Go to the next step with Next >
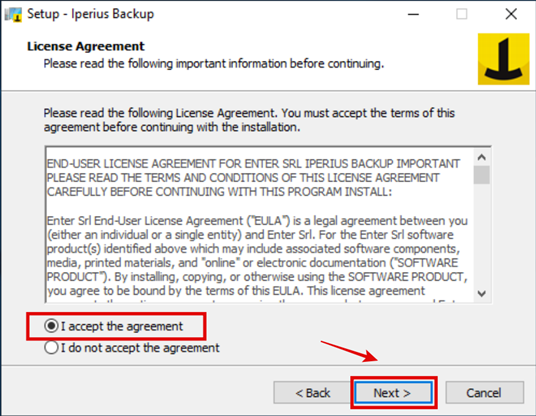This screenshot has width=536, height=416. pyautogui.click(x=393, y=393)
